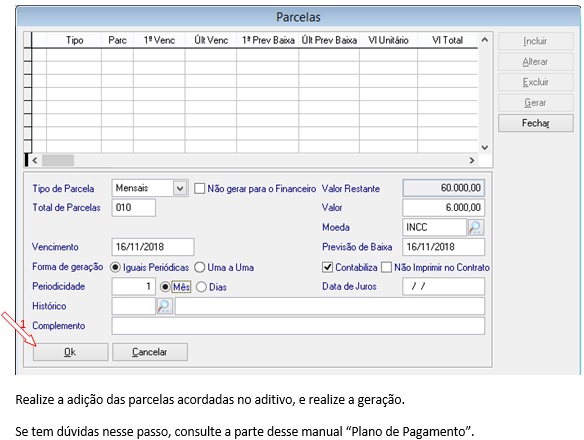Image resolution: width=584 pixels, height=440 pixels.
Task: Click the horizontal scroll left arrow
Action: point(35,161)
